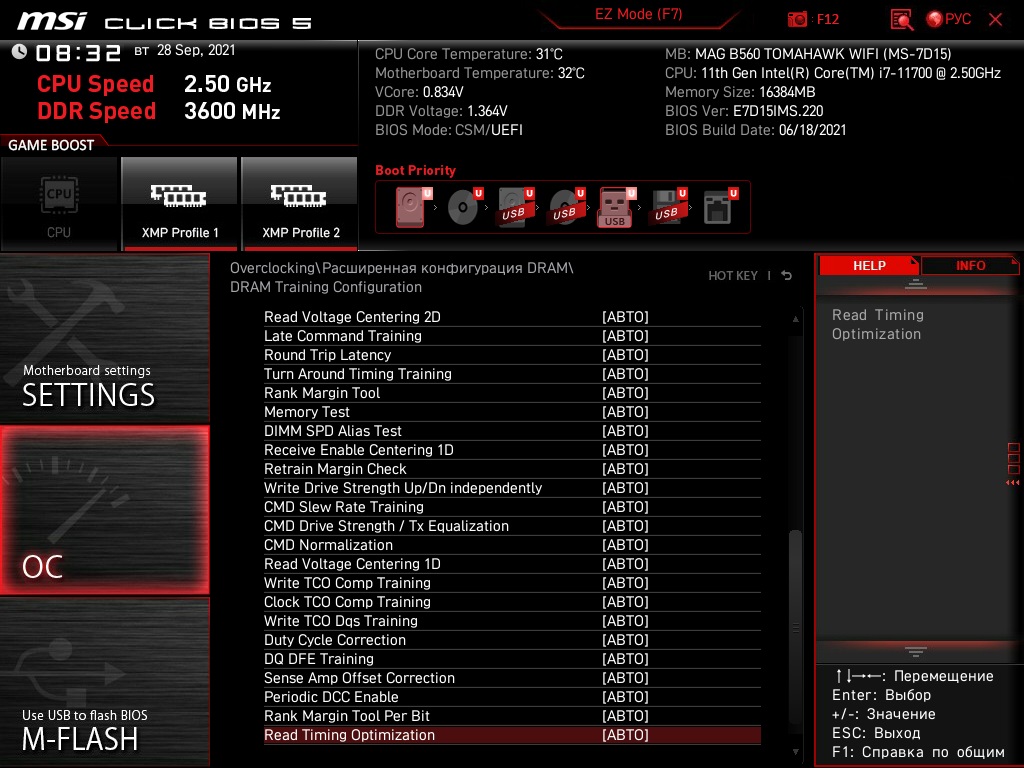
Task: Click the help panel bottom grip handle
Action: click(916, 651)
